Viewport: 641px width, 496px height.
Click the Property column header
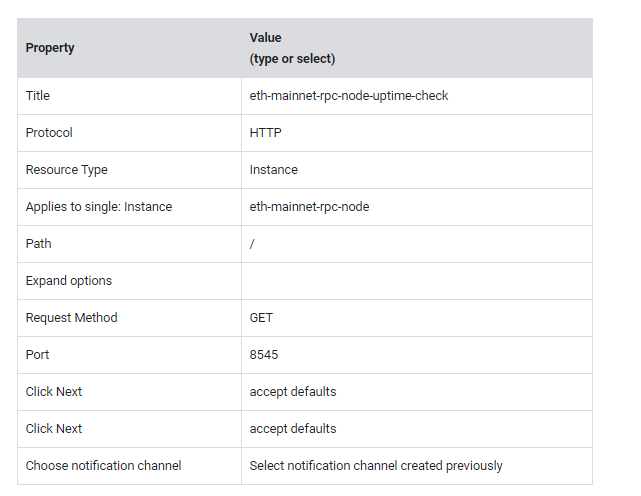click(x=50, y=48)
